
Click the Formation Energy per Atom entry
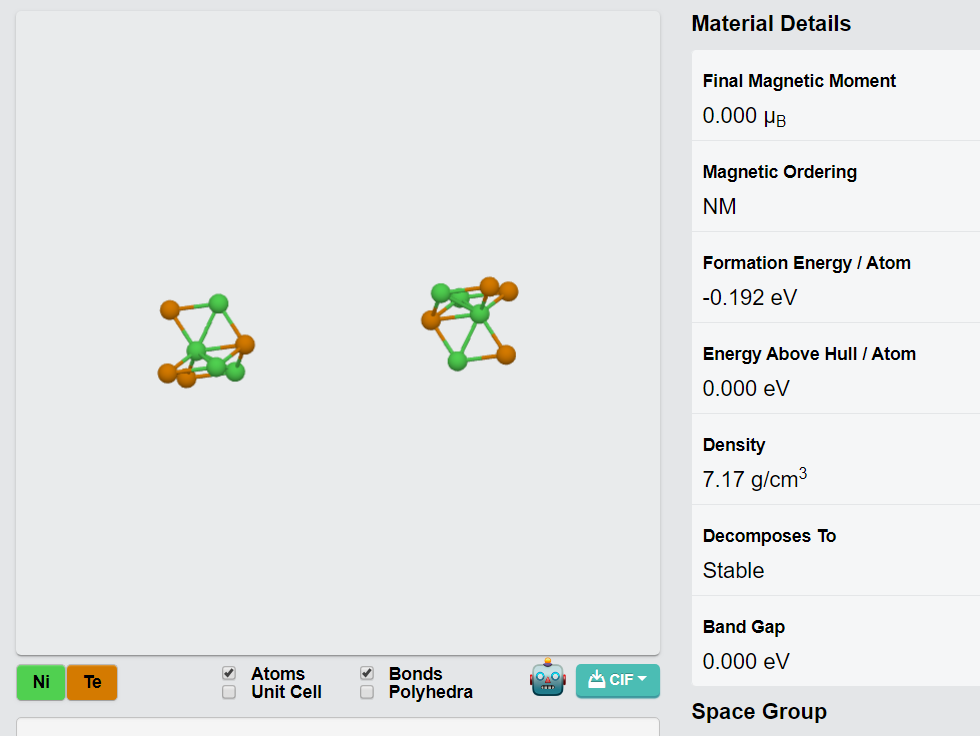coord(836,277)
